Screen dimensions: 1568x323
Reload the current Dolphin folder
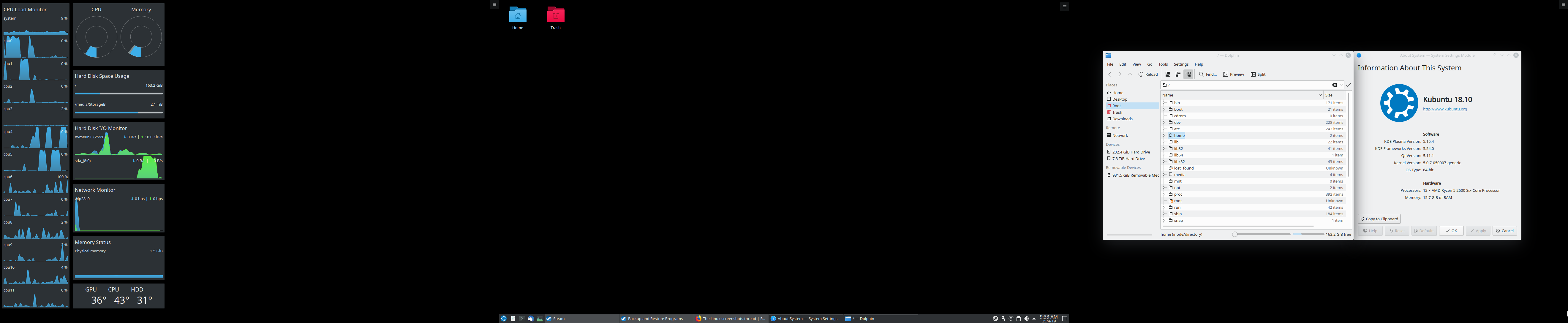click(1148, 74)
